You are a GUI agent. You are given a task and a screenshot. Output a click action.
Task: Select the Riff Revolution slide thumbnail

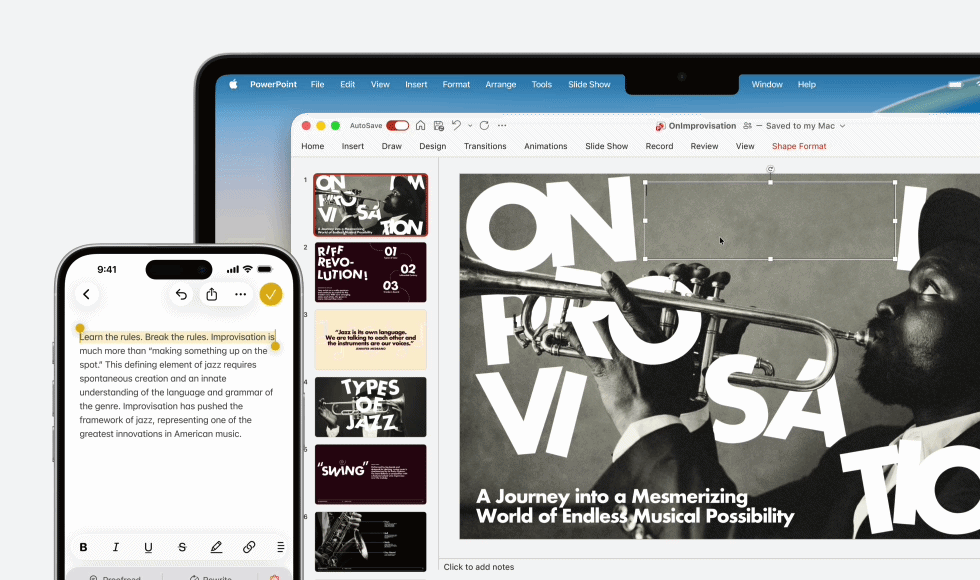(x=371, y=272)
